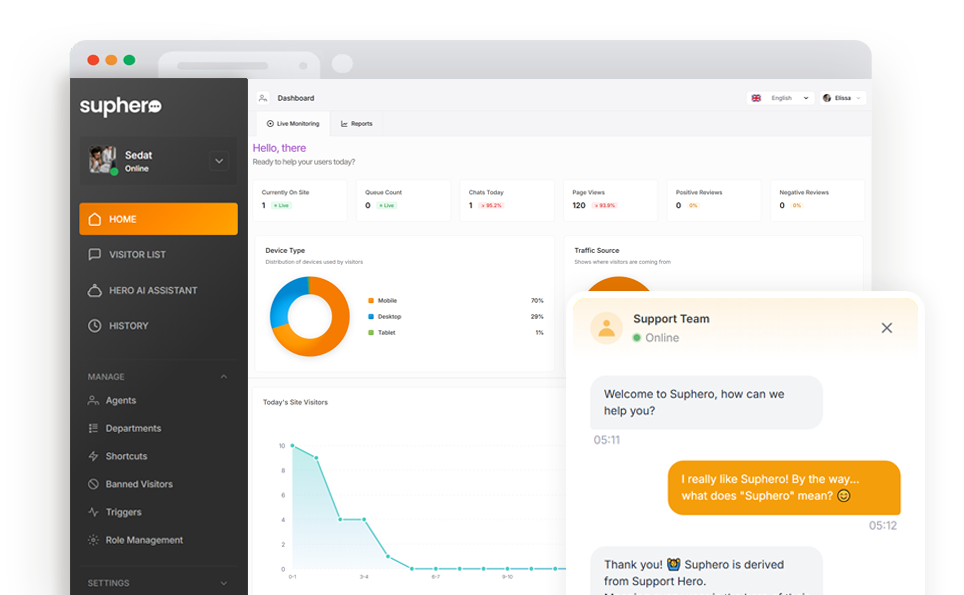Click the Banned Visitors ban icon
964x595 pixels.
(93, 484)
